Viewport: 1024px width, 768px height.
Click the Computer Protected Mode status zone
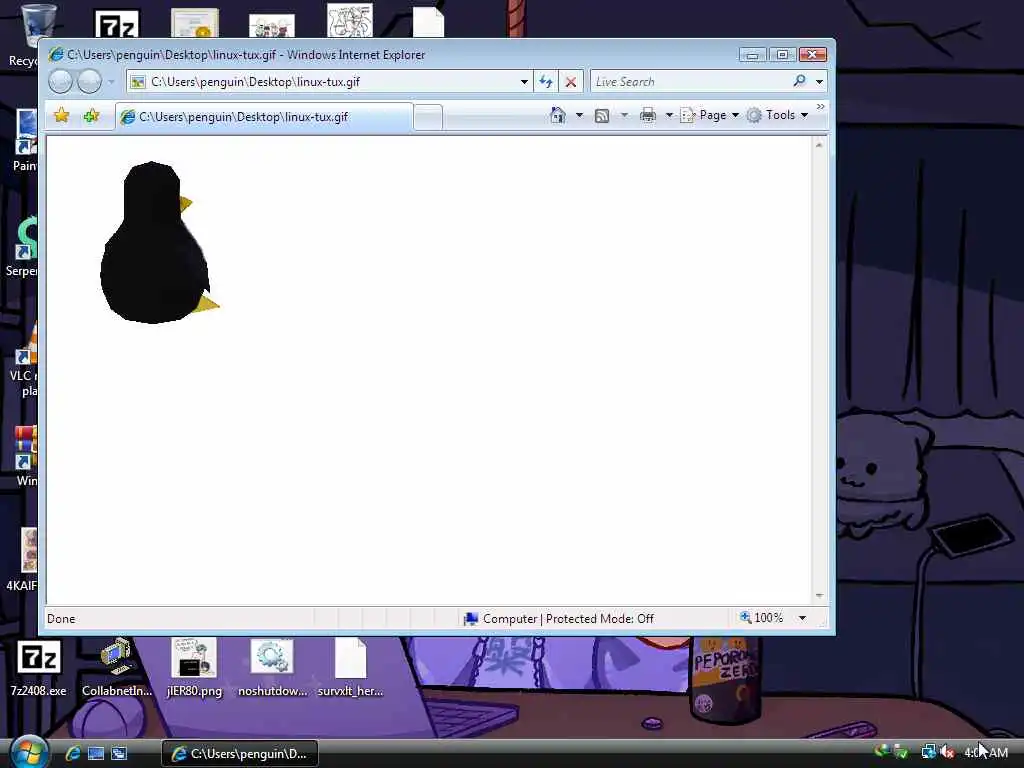point(558,618)
